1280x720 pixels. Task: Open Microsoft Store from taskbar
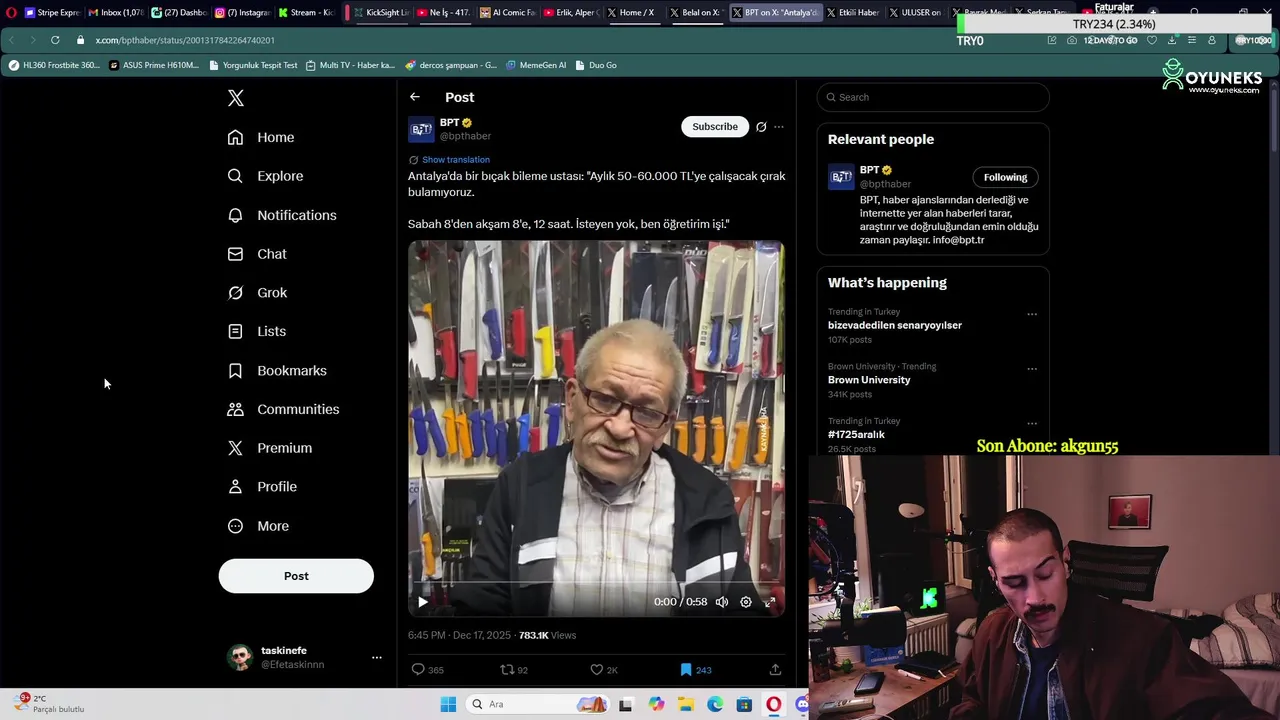[x=744, y=704]
